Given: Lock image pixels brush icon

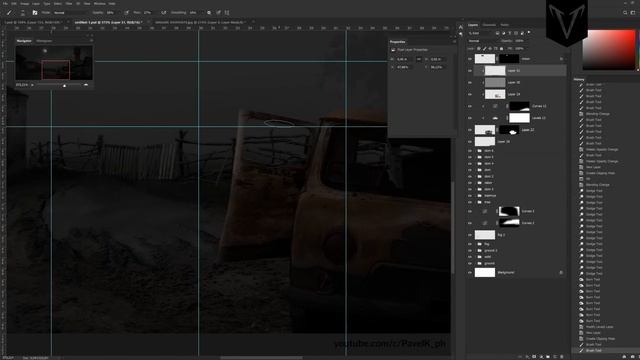Looking at the screenshot, I should point(484,49).
